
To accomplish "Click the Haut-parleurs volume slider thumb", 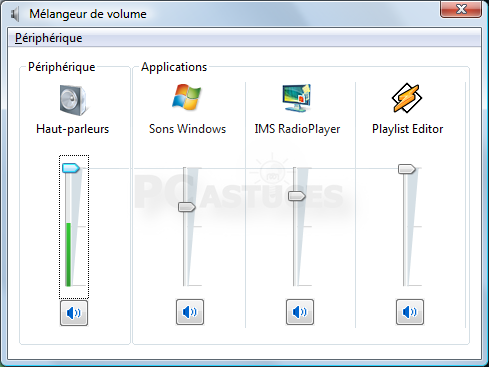I will (x=71, y=168).
